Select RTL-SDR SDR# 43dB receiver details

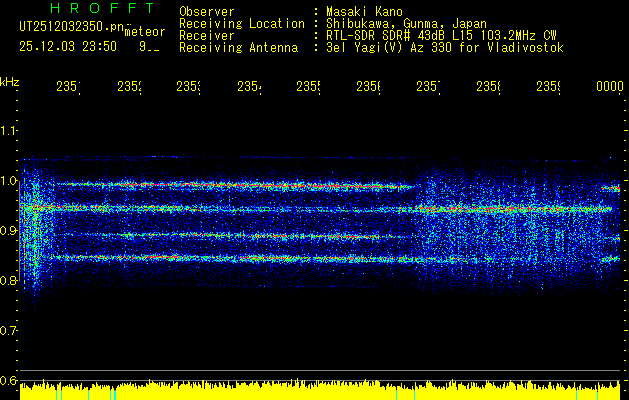(442, 36)
